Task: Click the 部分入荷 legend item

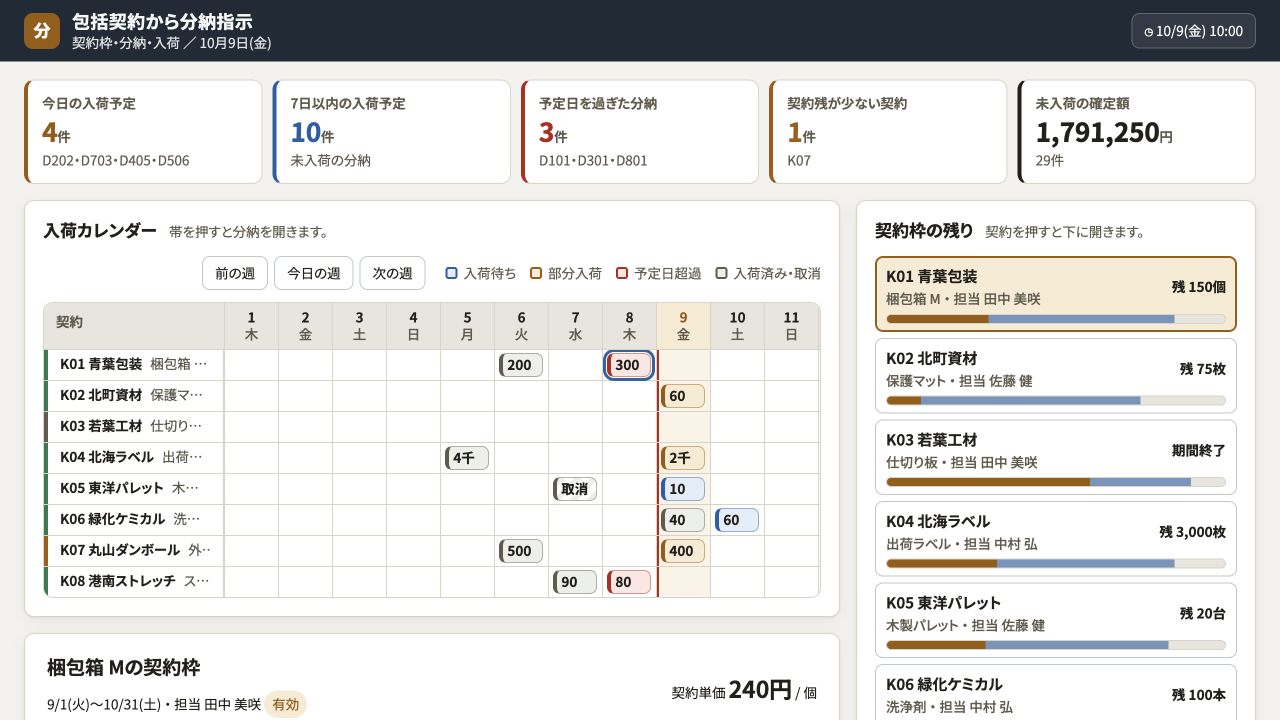Action: (x=566, y=273)
